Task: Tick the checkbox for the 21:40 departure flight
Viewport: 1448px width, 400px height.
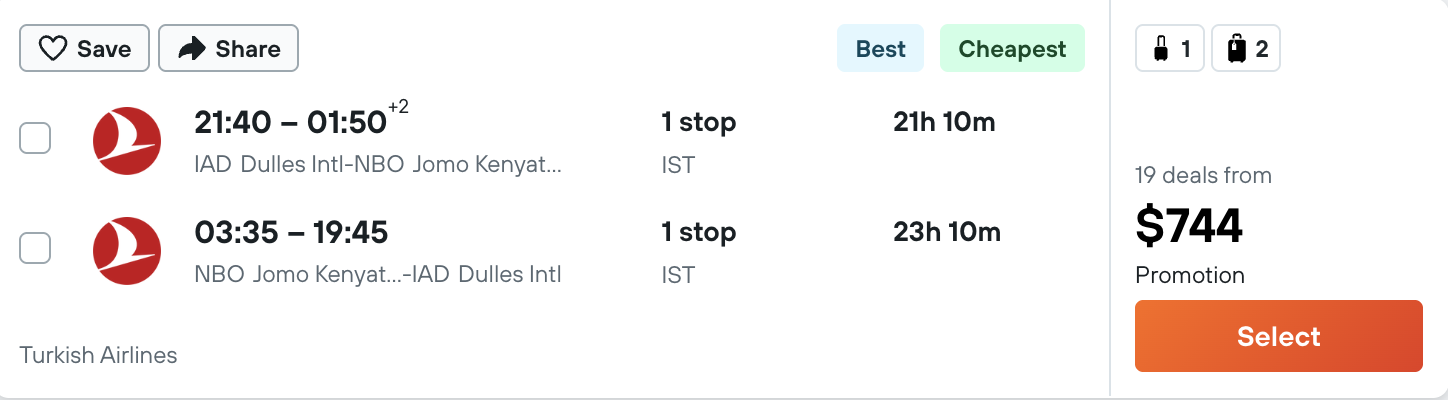Action: coord(35,139)
